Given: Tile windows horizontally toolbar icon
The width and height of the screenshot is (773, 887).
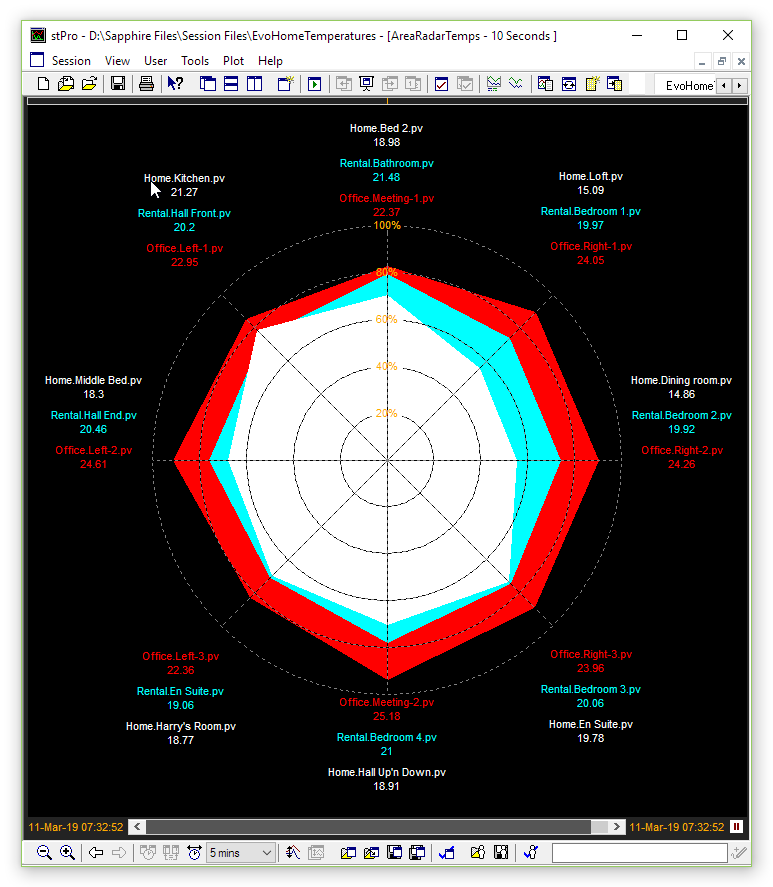Looking at the screenshot, I should 231,84.
